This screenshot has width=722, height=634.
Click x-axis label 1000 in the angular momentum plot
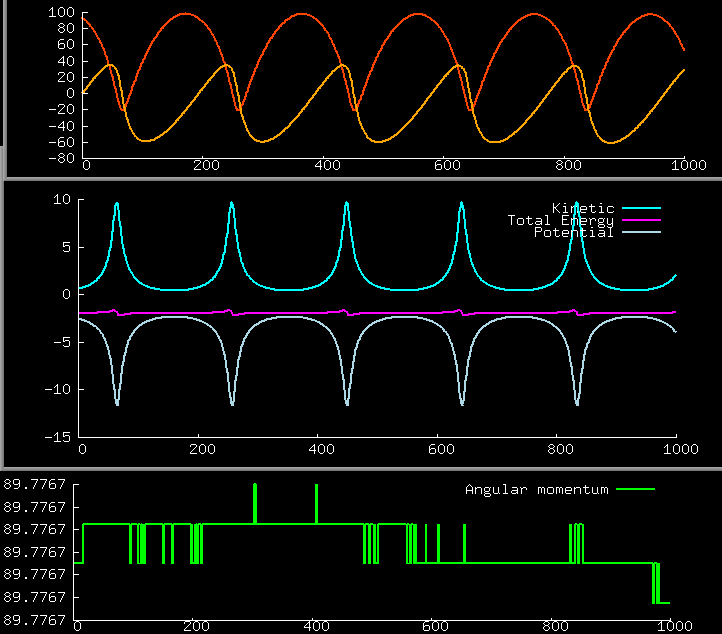[x=675, y=627]
